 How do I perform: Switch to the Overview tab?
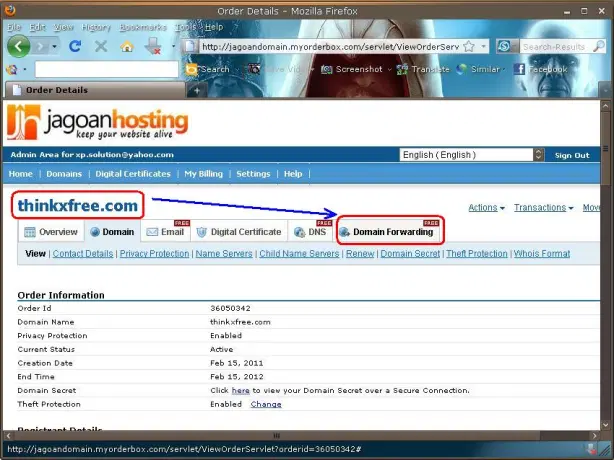[51, 232]
